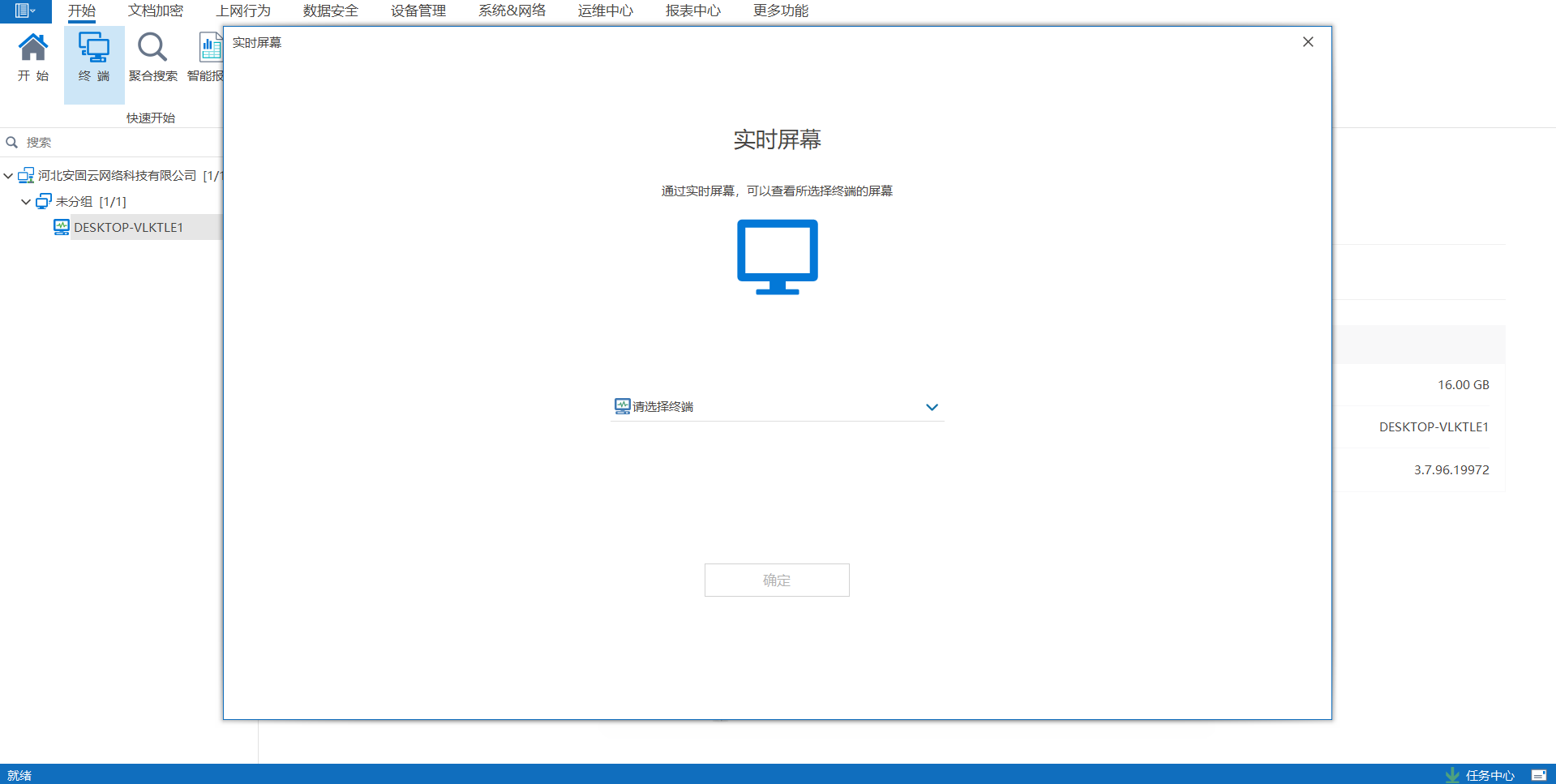Click the 未分组 group icon
The image size is (1556, 784).
tap(44, 201)
